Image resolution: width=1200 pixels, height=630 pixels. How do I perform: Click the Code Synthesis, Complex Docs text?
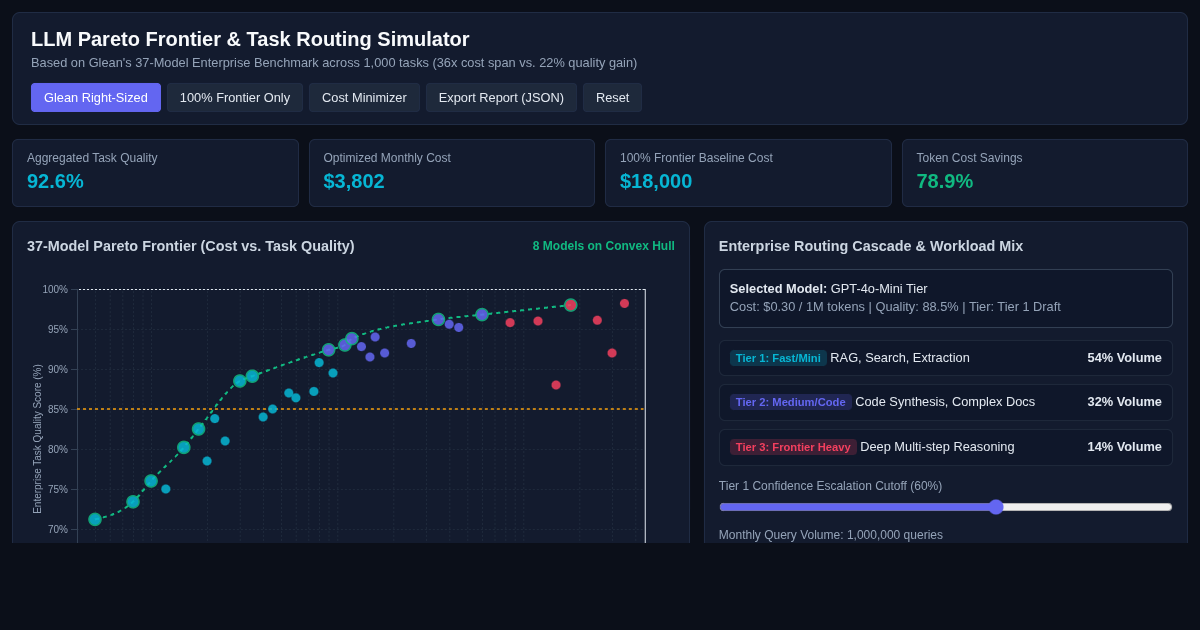[945, 402]
